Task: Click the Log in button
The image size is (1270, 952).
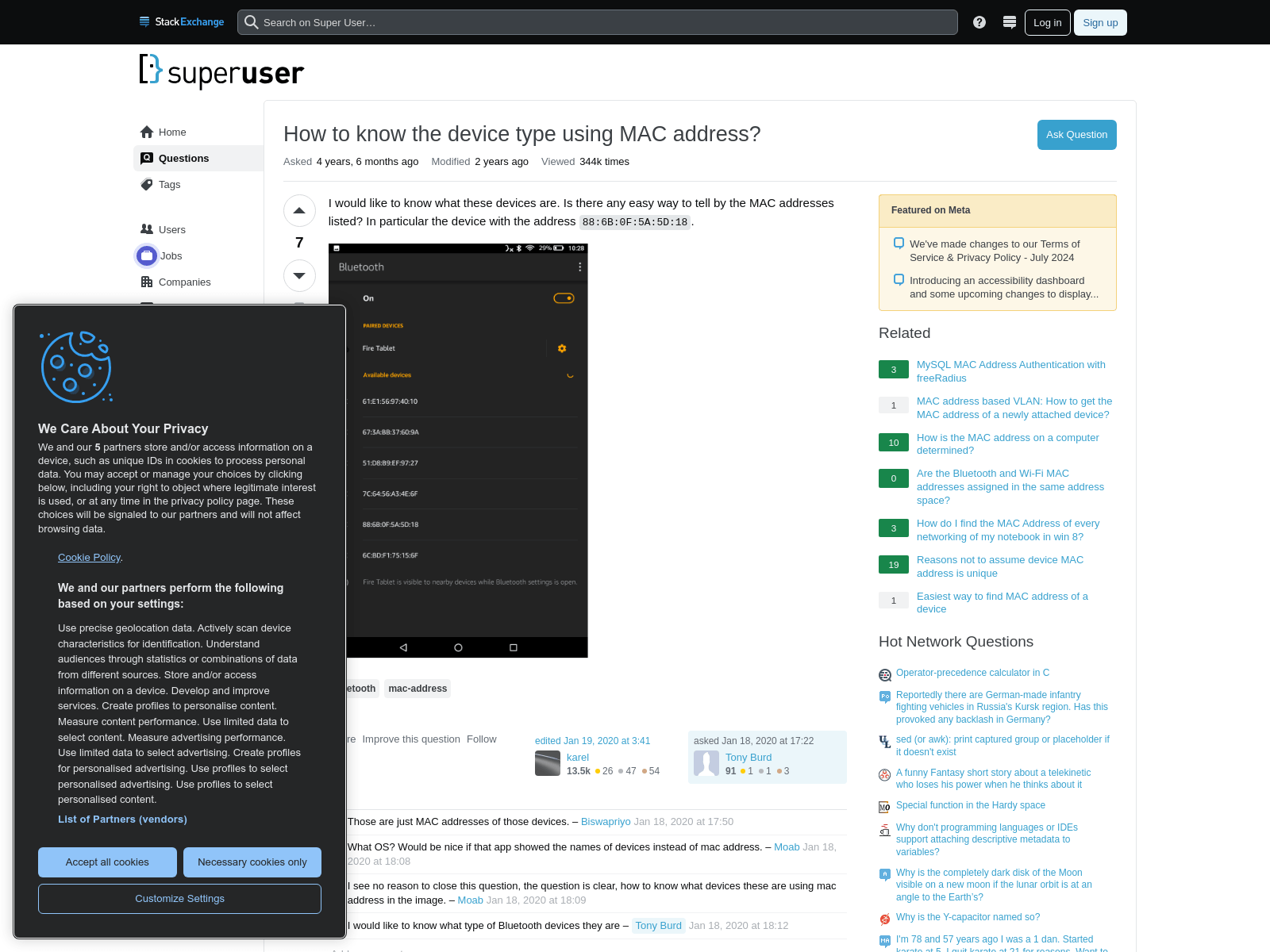Action: (1048, 22)
